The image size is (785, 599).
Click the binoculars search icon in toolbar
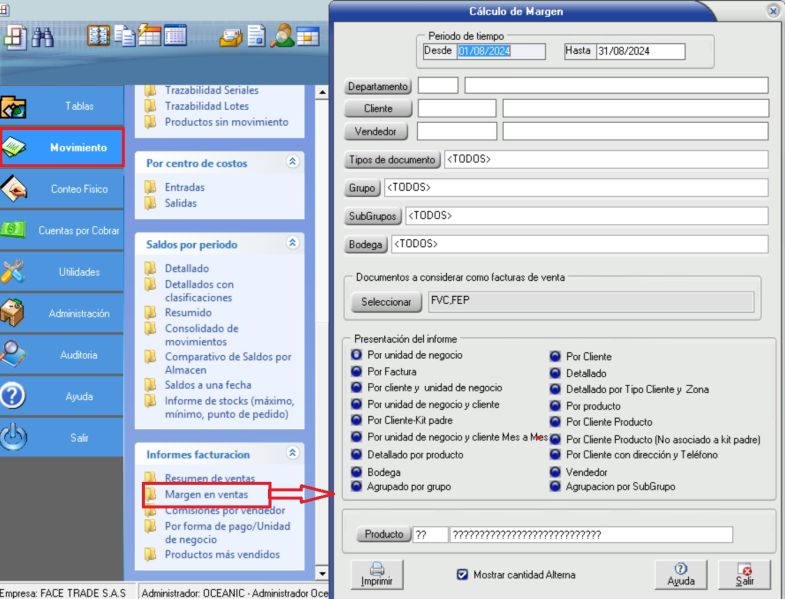43,37
